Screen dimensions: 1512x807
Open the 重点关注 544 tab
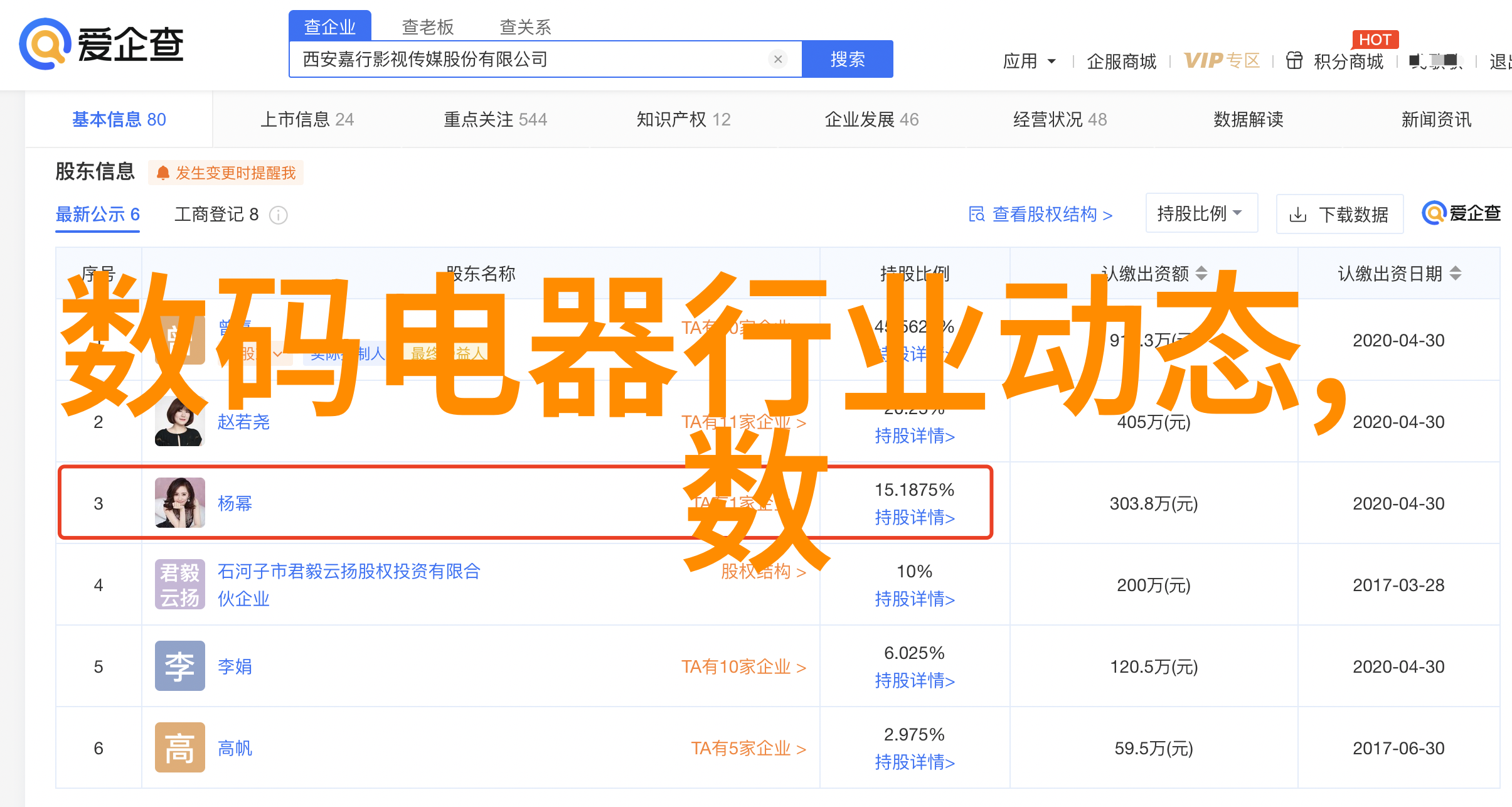[496, 119]
